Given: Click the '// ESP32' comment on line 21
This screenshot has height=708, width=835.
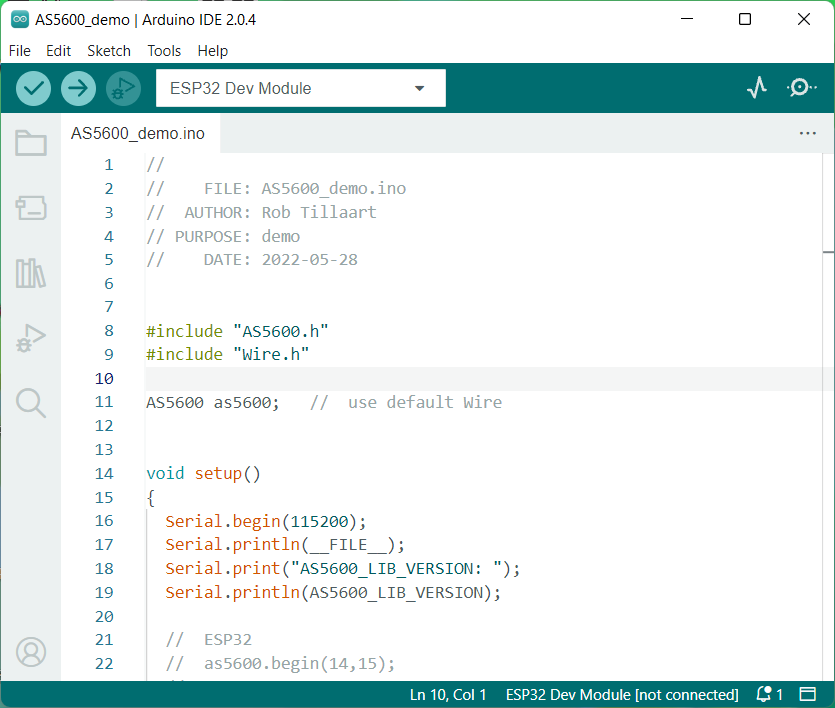Looking at the screenshot, I should point(209,640).
